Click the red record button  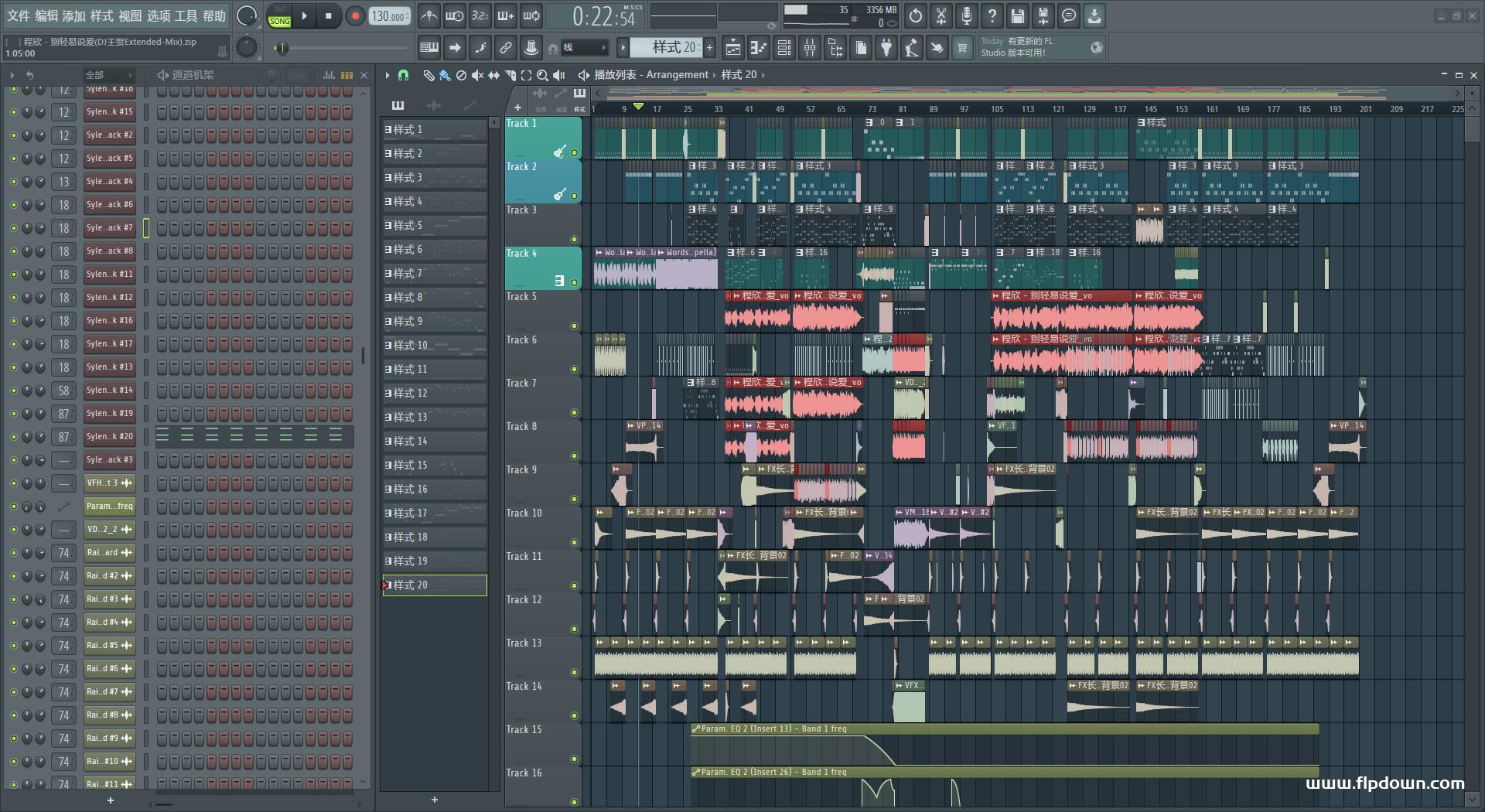(355, 16)
